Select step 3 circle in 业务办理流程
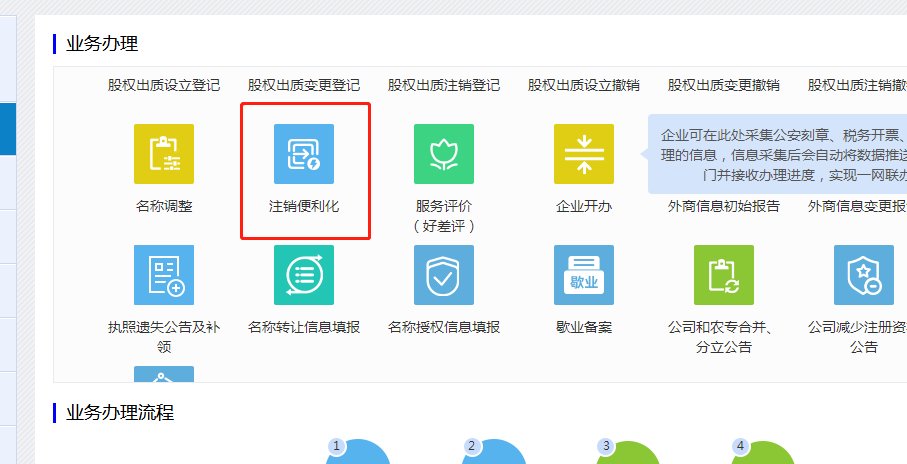 pos(628,452)
